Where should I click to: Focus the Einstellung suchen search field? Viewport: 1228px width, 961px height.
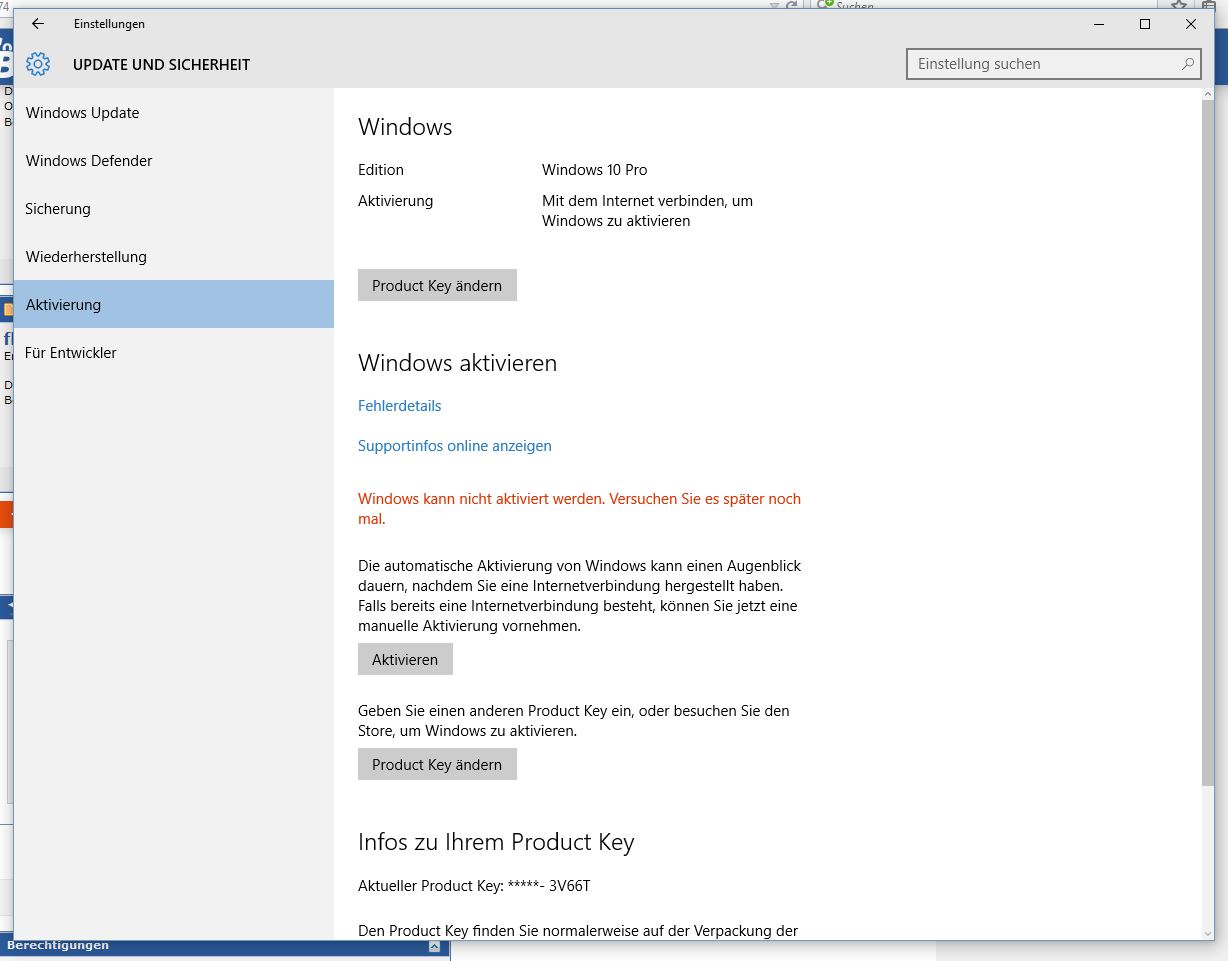(x=1054, y=64)
